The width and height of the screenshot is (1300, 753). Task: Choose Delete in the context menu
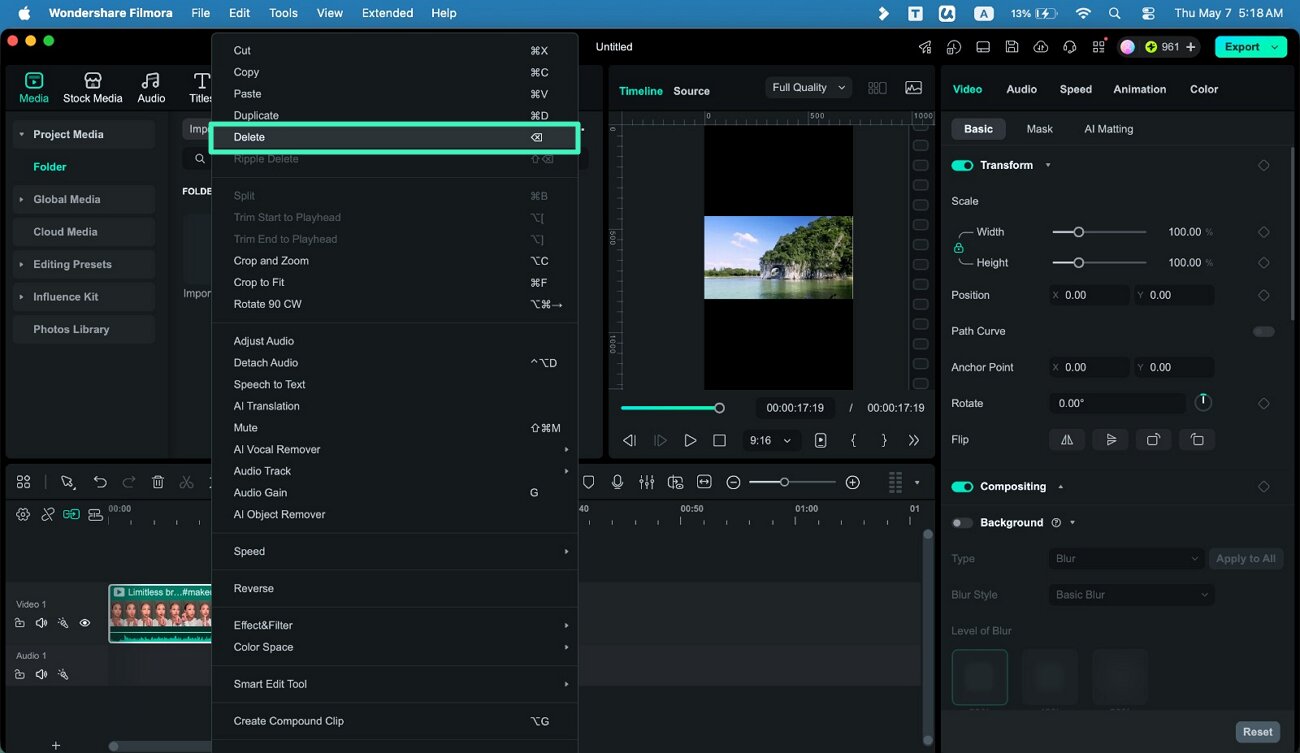click(x=394, y=137)
